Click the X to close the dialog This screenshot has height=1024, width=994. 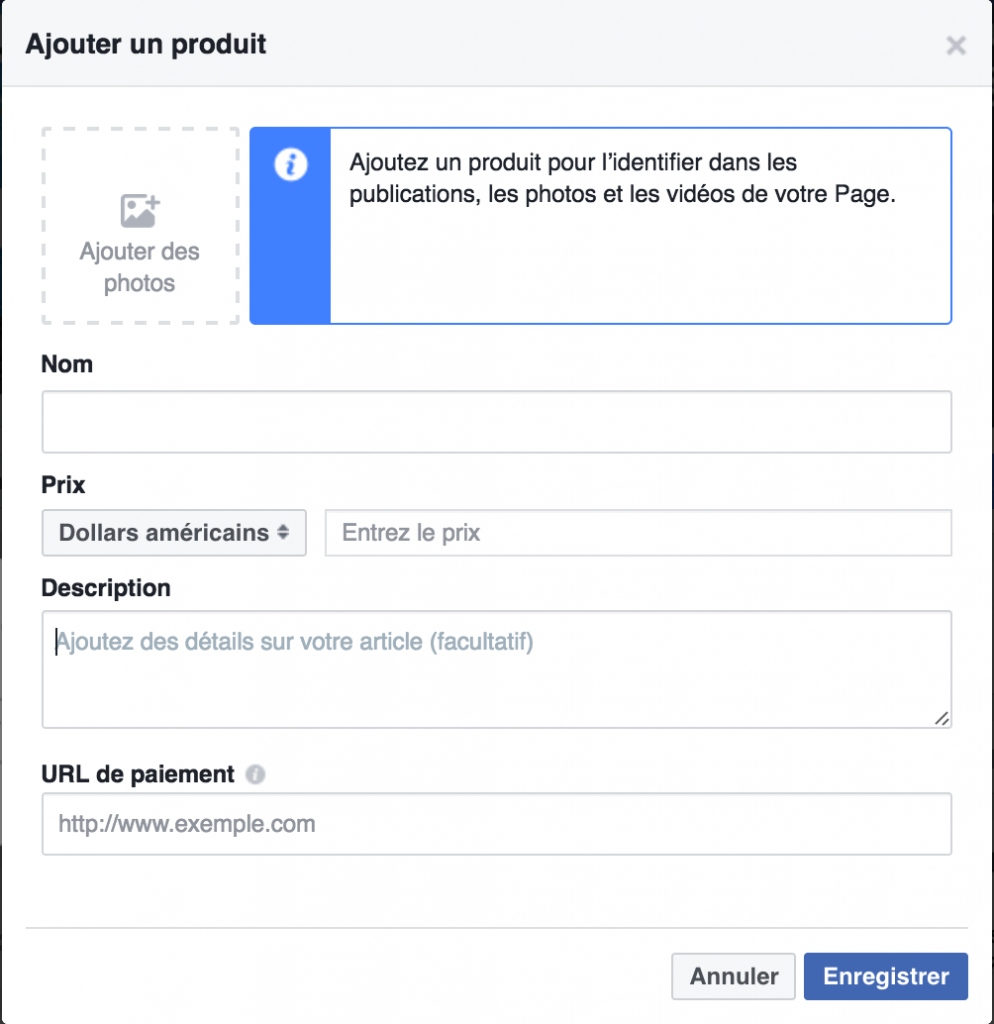(956, 45)
